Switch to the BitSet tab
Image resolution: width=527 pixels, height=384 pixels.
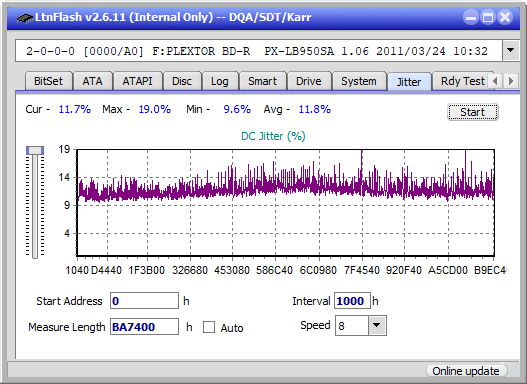click(x=48, y=81)
